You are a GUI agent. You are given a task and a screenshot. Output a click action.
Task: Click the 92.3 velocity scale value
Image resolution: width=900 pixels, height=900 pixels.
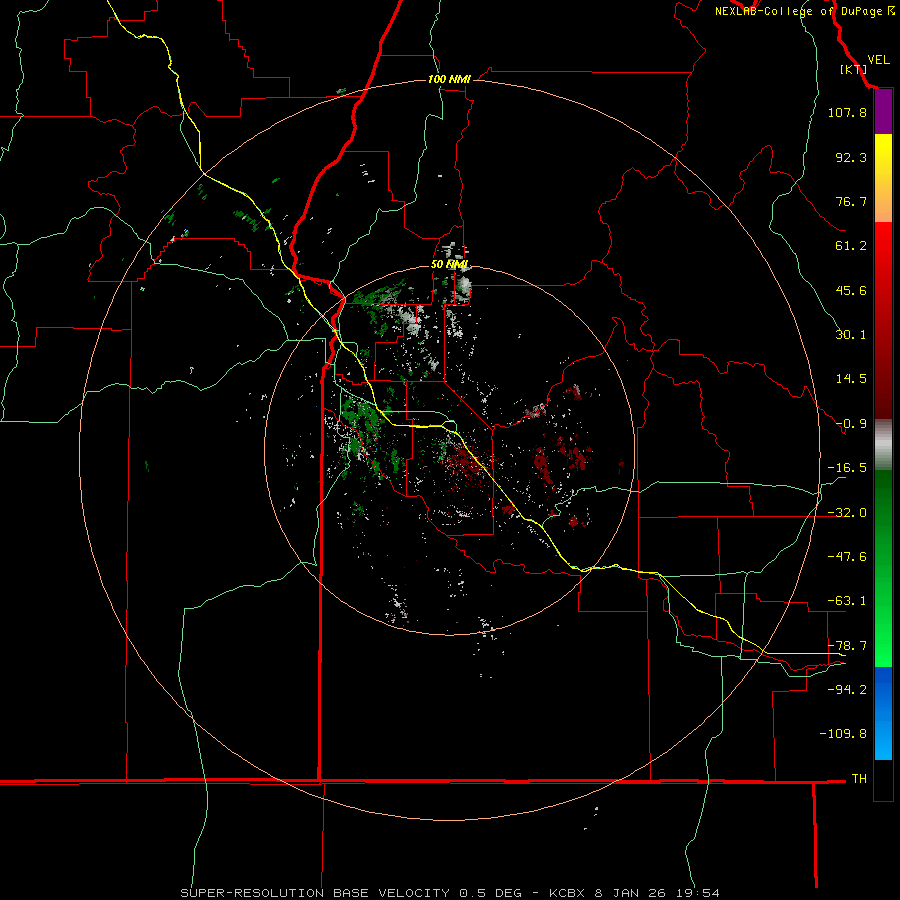coord(851,157)
